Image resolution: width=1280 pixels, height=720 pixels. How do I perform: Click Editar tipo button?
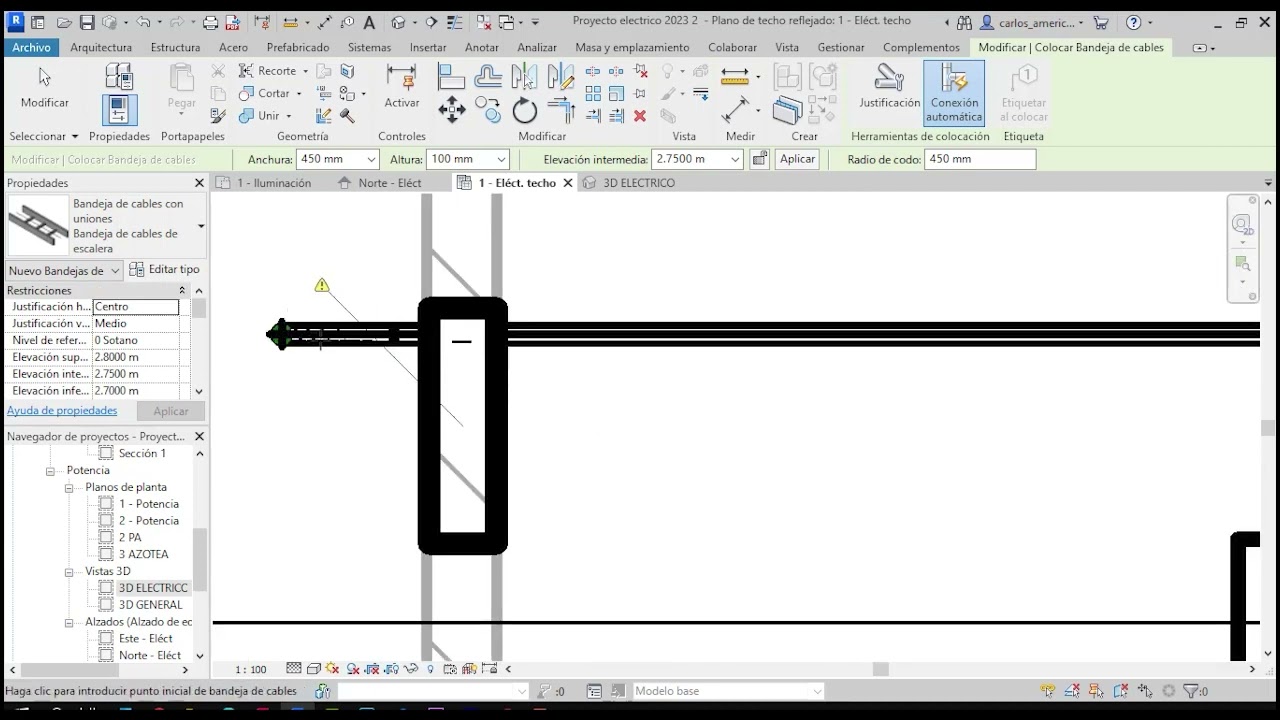pos(165,270)
